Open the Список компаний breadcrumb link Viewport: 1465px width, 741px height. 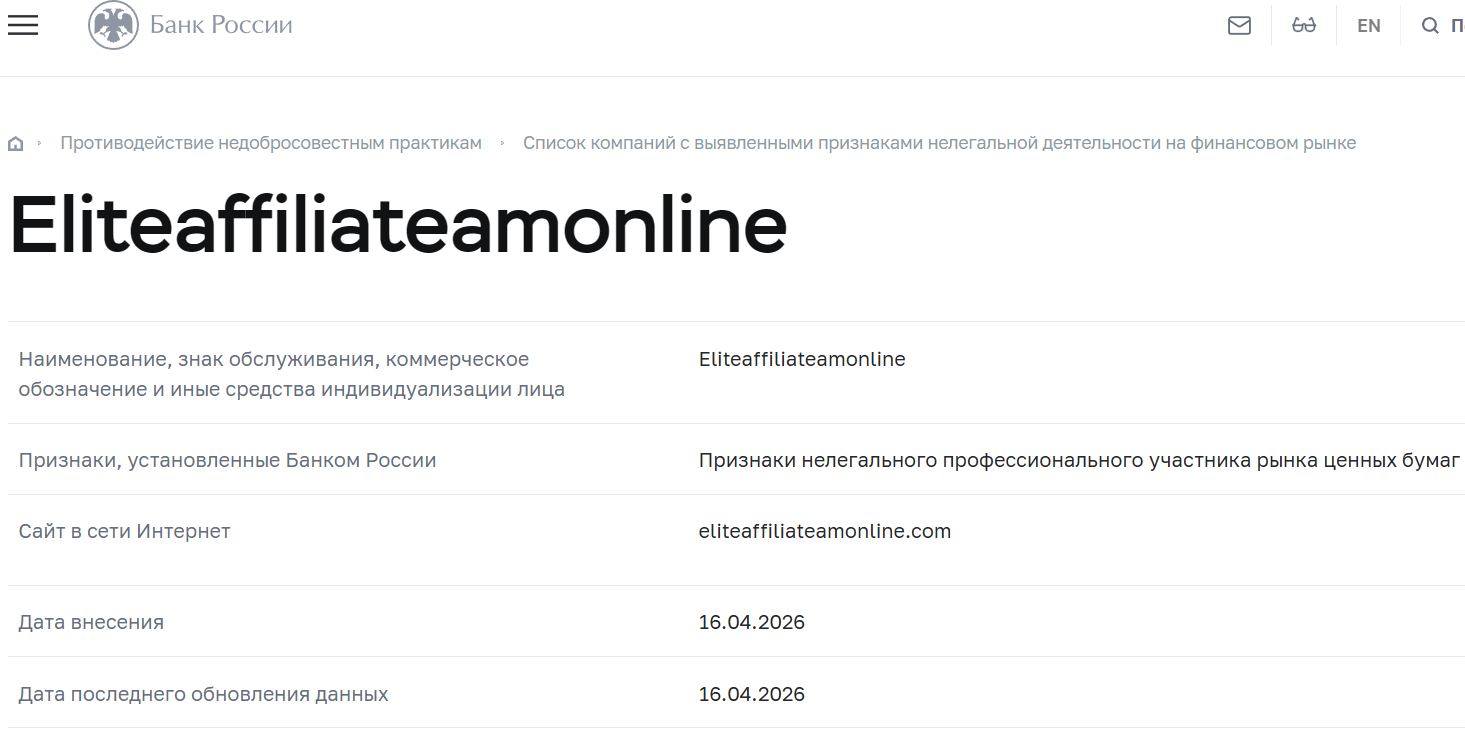coord(939,142)
